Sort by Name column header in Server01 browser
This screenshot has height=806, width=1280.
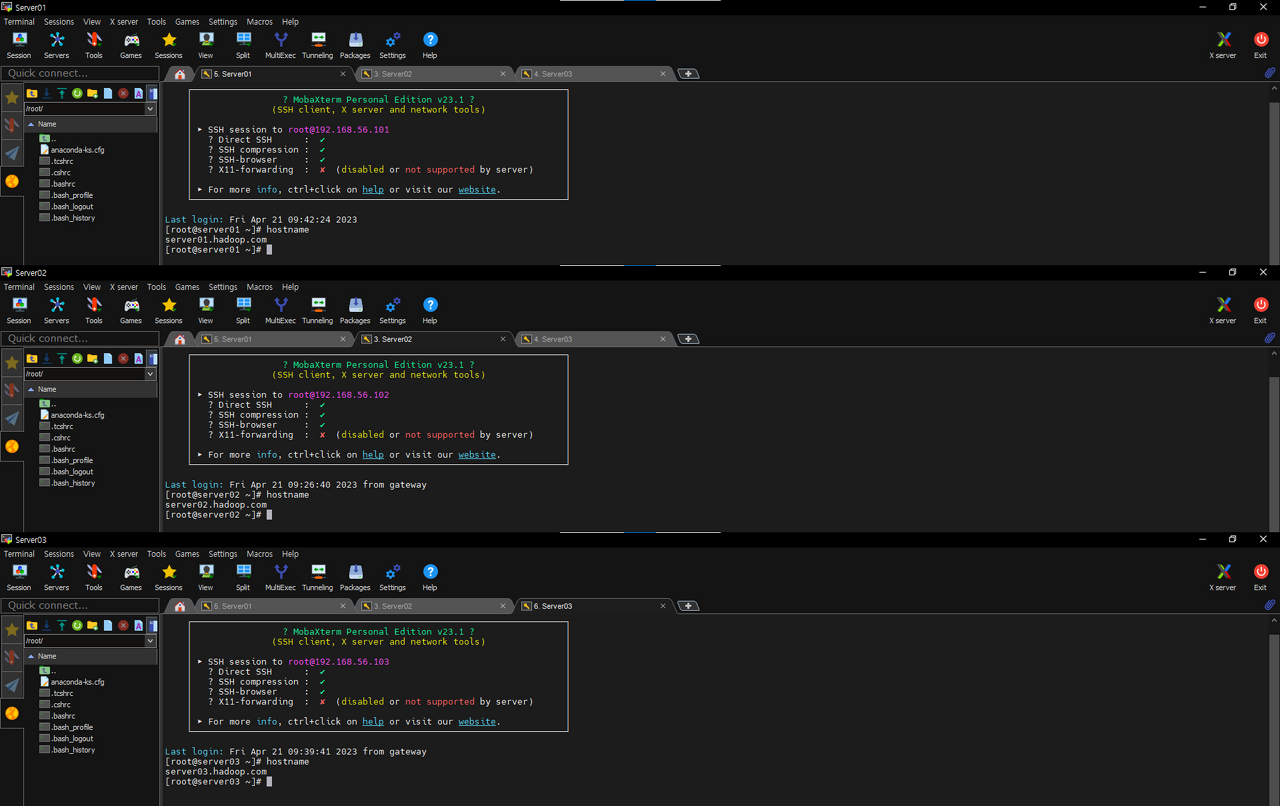91,124
